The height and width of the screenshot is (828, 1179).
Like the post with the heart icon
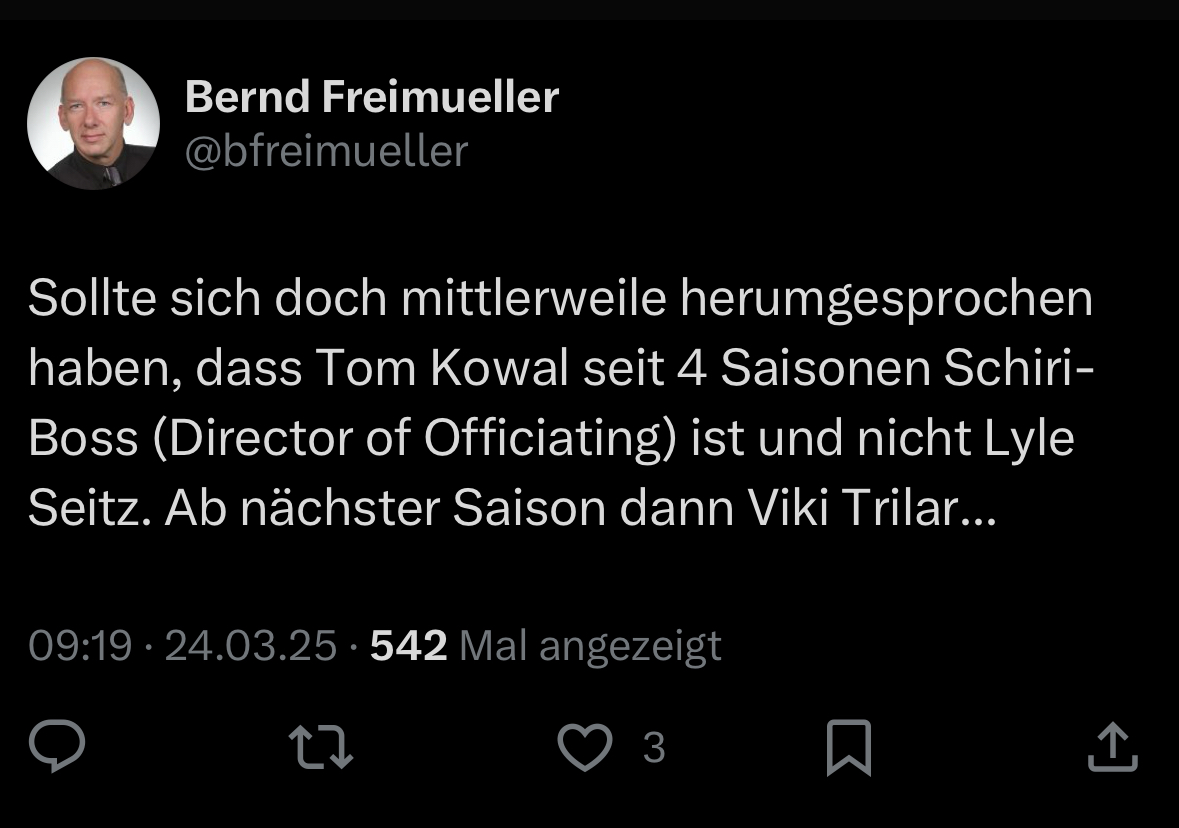coord(585,748)
